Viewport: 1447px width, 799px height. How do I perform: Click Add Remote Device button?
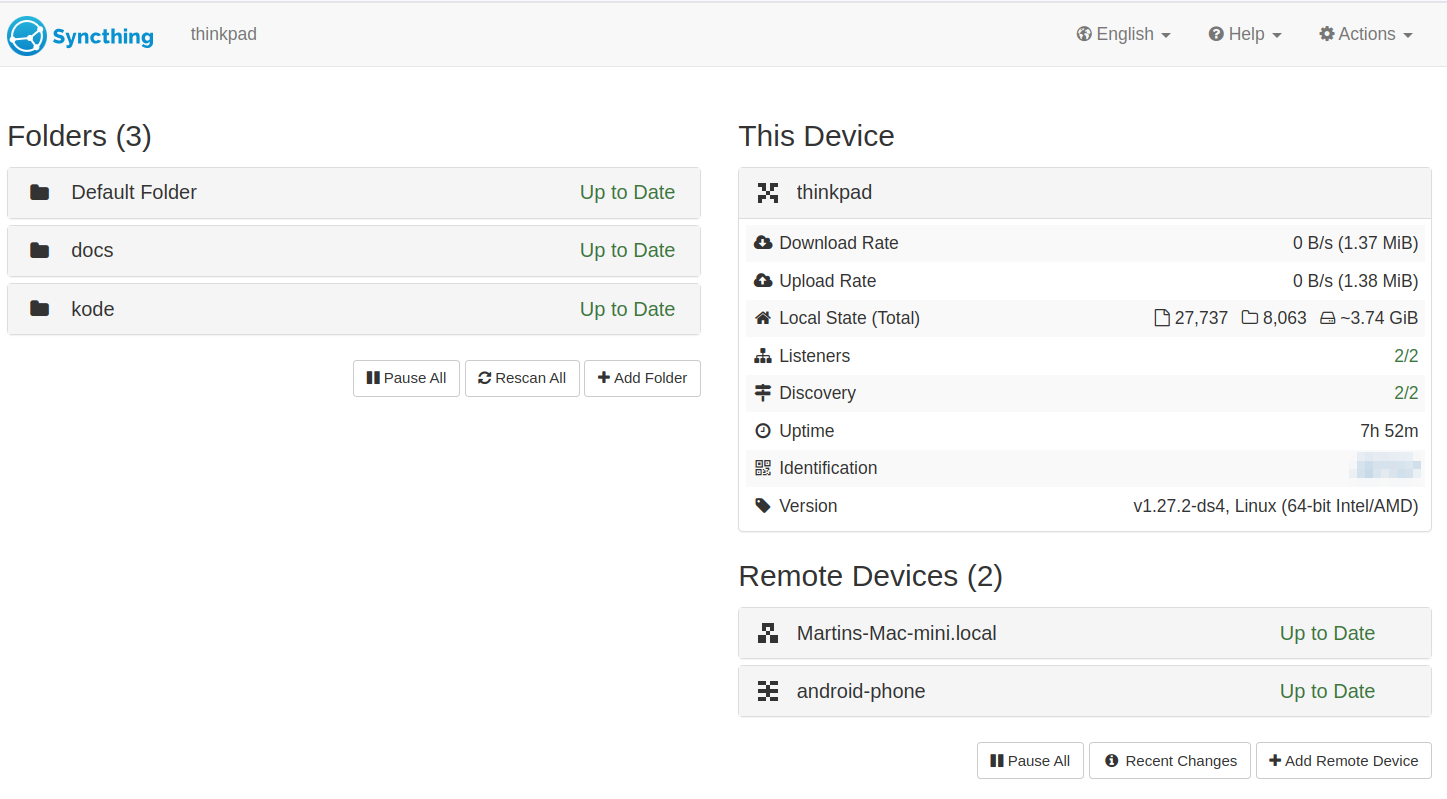tap(1344, 761)
